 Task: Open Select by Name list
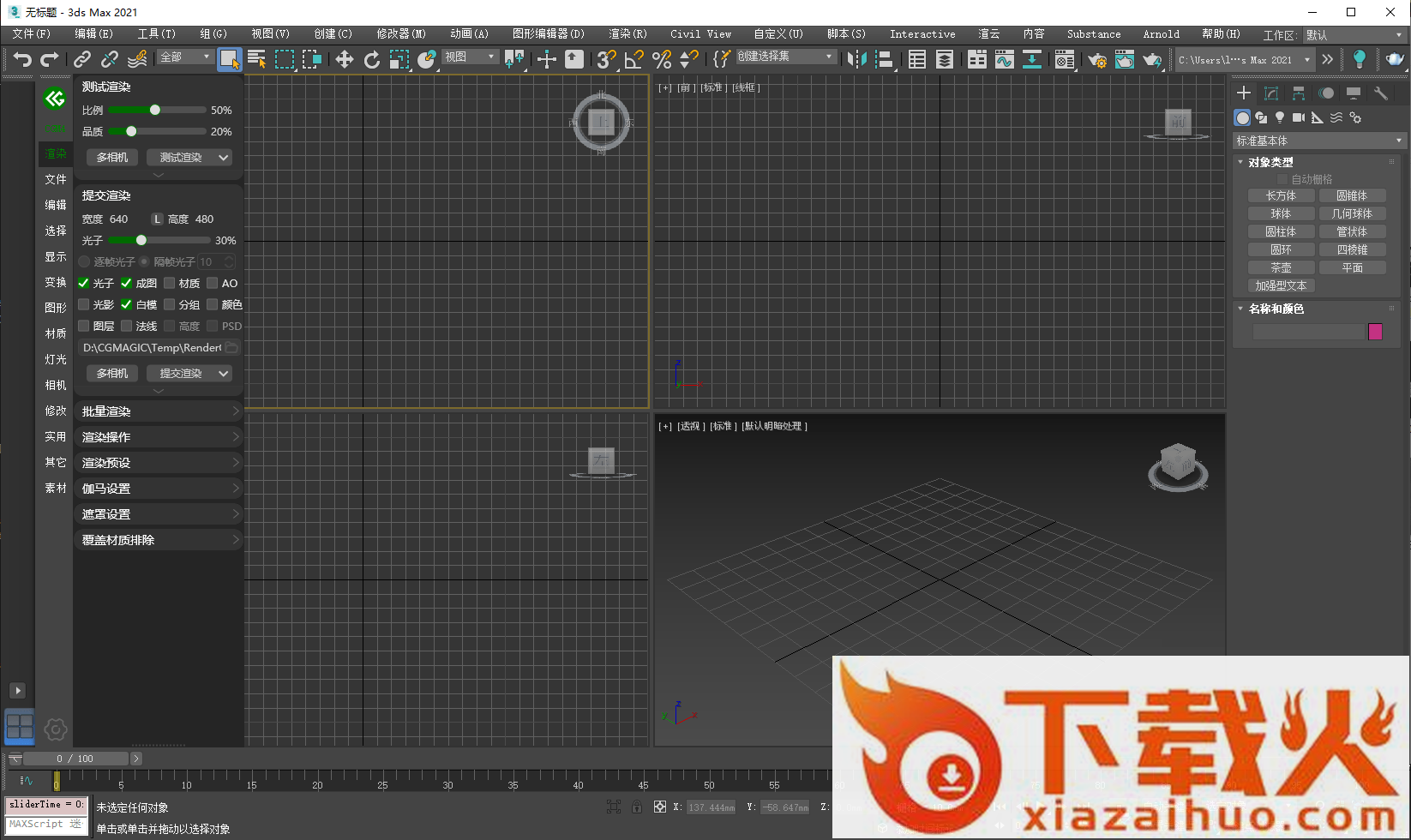coord(256,59)
